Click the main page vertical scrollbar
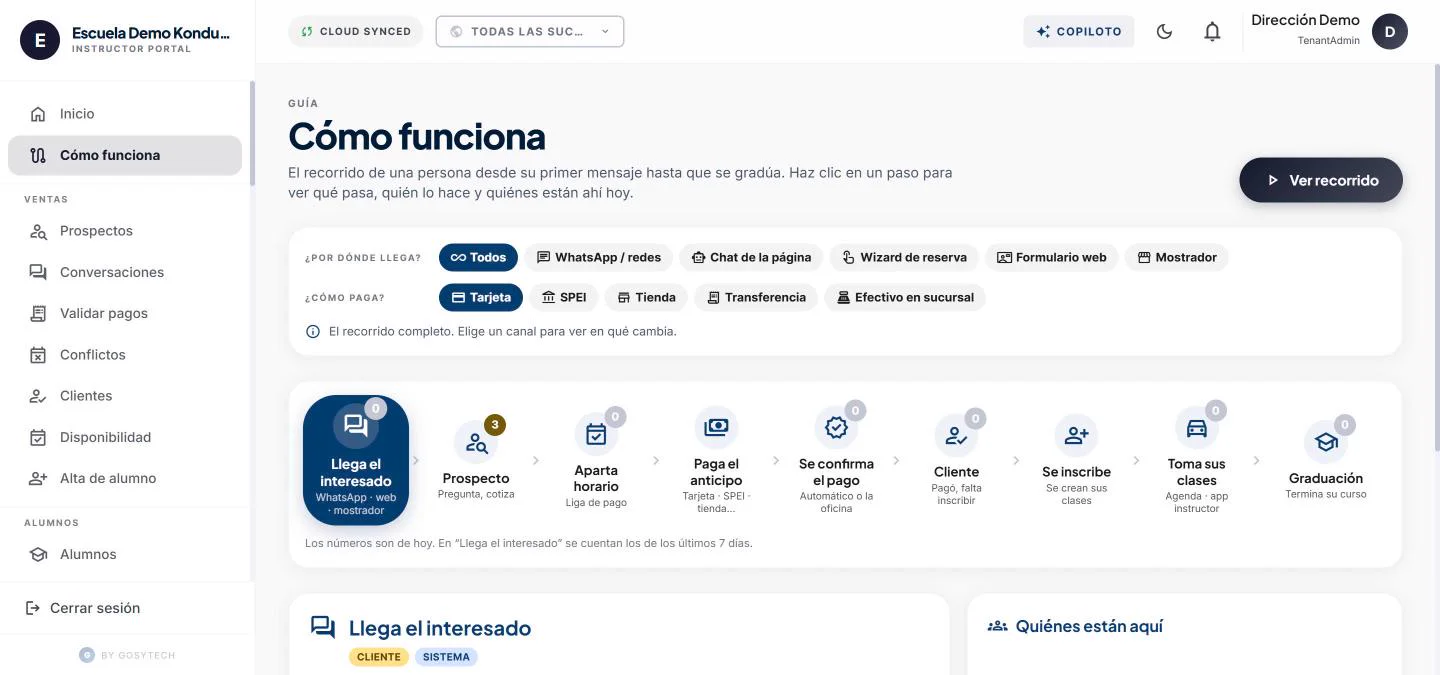Viewport: 1440px width, 675px height. [x=1436, y=257]
